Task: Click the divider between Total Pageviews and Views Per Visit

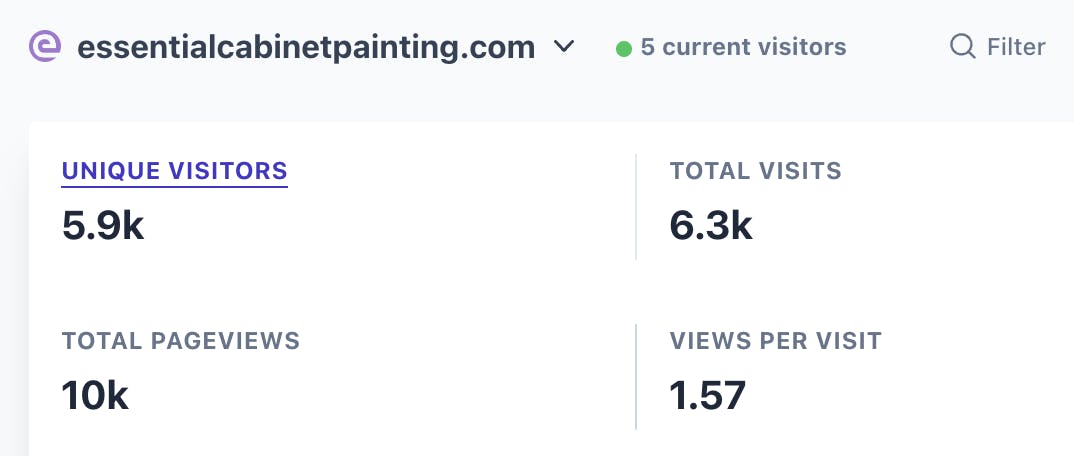Action: (636, 376)
